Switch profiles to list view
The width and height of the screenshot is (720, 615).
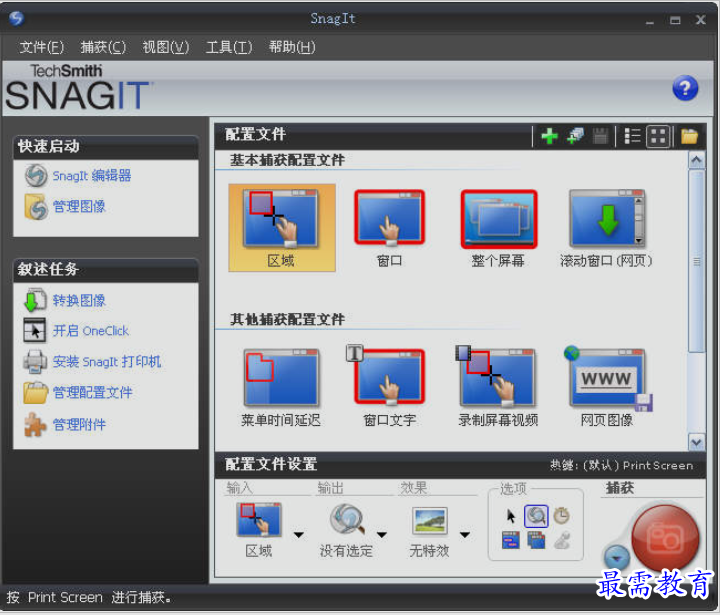632,136
